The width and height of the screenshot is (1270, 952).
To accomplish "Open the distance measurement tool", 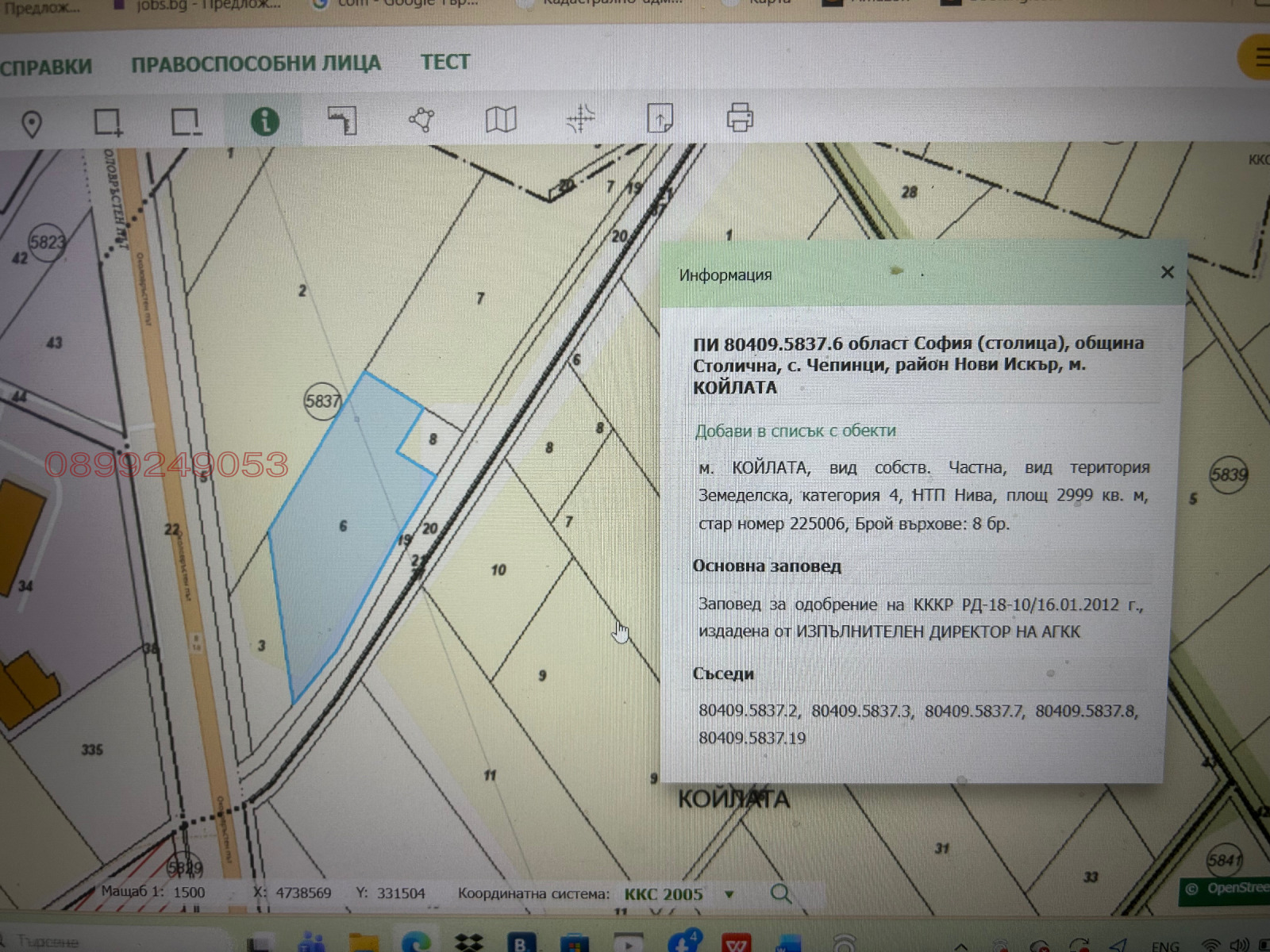I will [x=343, y=121].
